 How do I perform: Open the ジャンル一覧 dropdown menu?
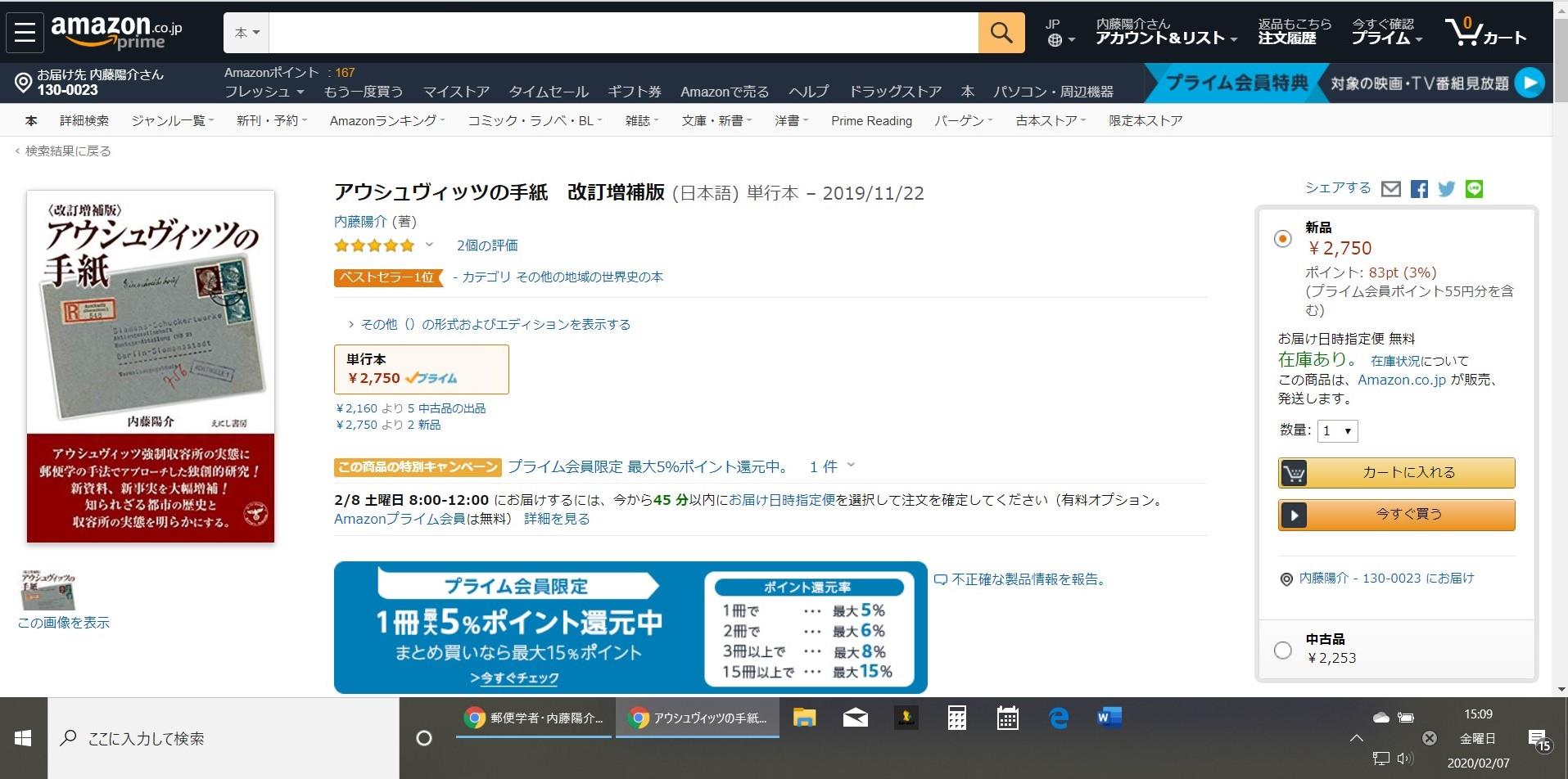(173, 121)
